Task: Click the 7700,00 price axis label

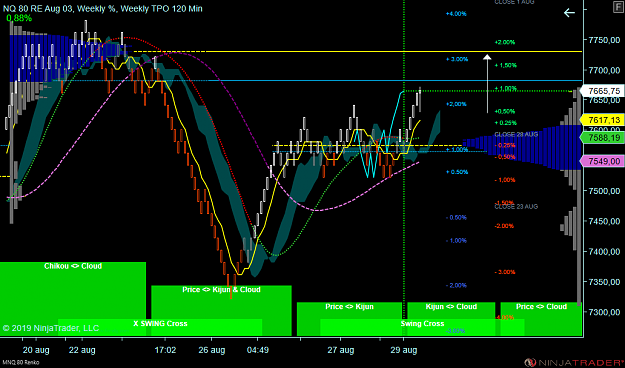Action: coord(604,71)
